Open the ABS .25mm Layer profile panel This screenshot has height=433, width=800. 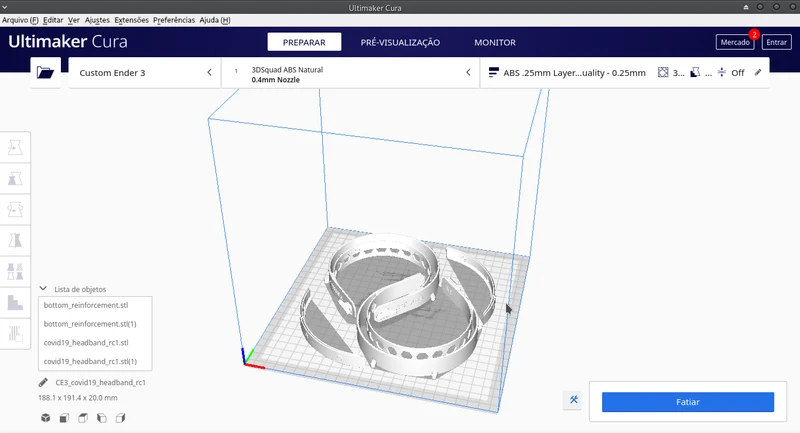pos(625,72)
